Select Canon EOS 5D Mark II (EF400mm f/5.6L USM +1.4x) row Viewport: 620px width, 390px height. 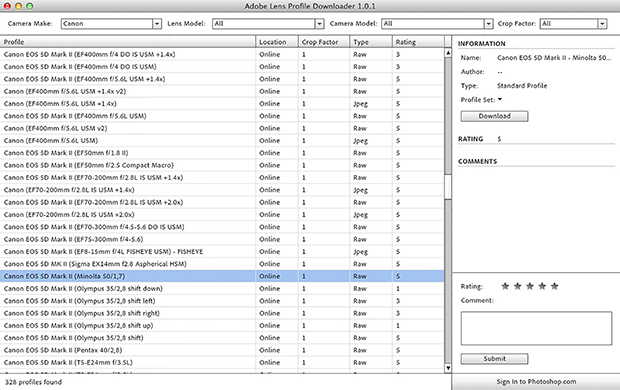click(x=222, y=79)
